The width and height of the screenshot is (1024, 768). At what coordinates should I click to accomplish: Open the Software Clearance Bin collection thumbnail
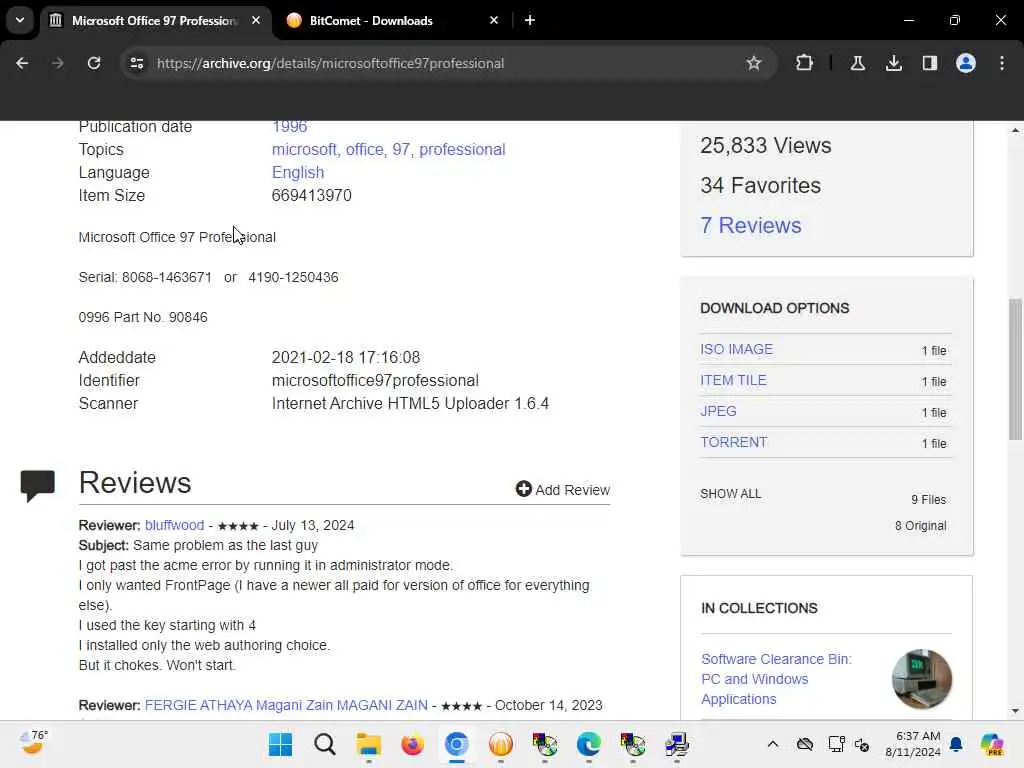[921, 679]
